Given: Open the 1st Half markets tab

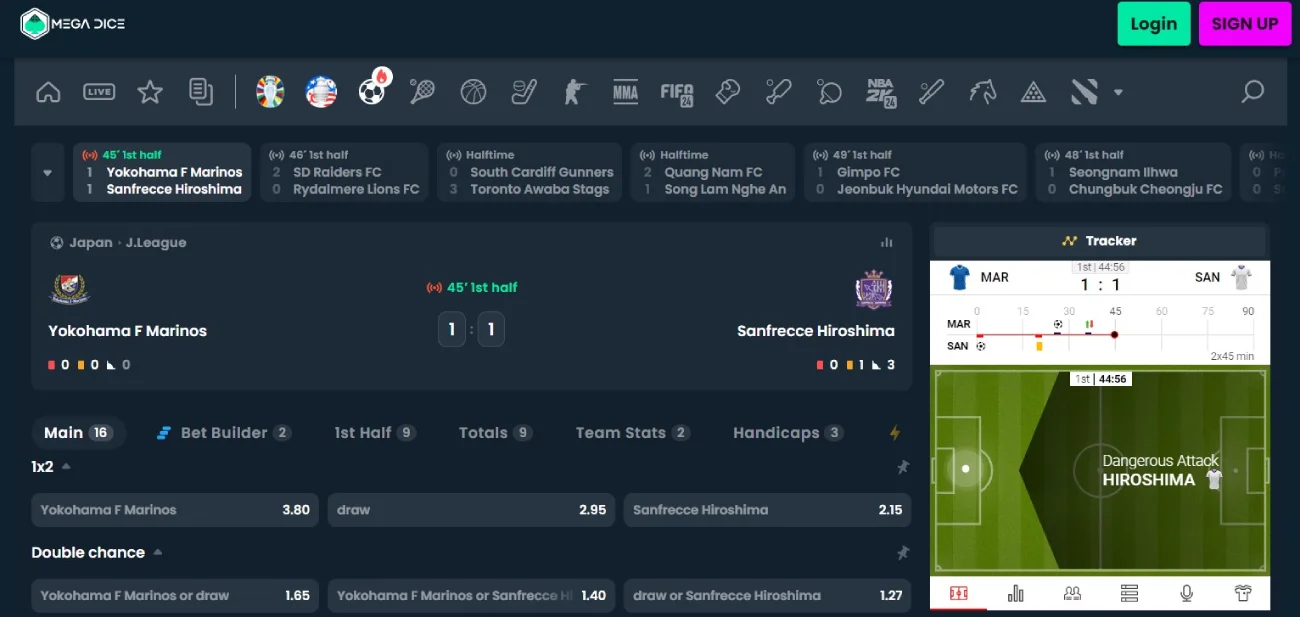Looking at the screenshot, I should coord(371,432).
